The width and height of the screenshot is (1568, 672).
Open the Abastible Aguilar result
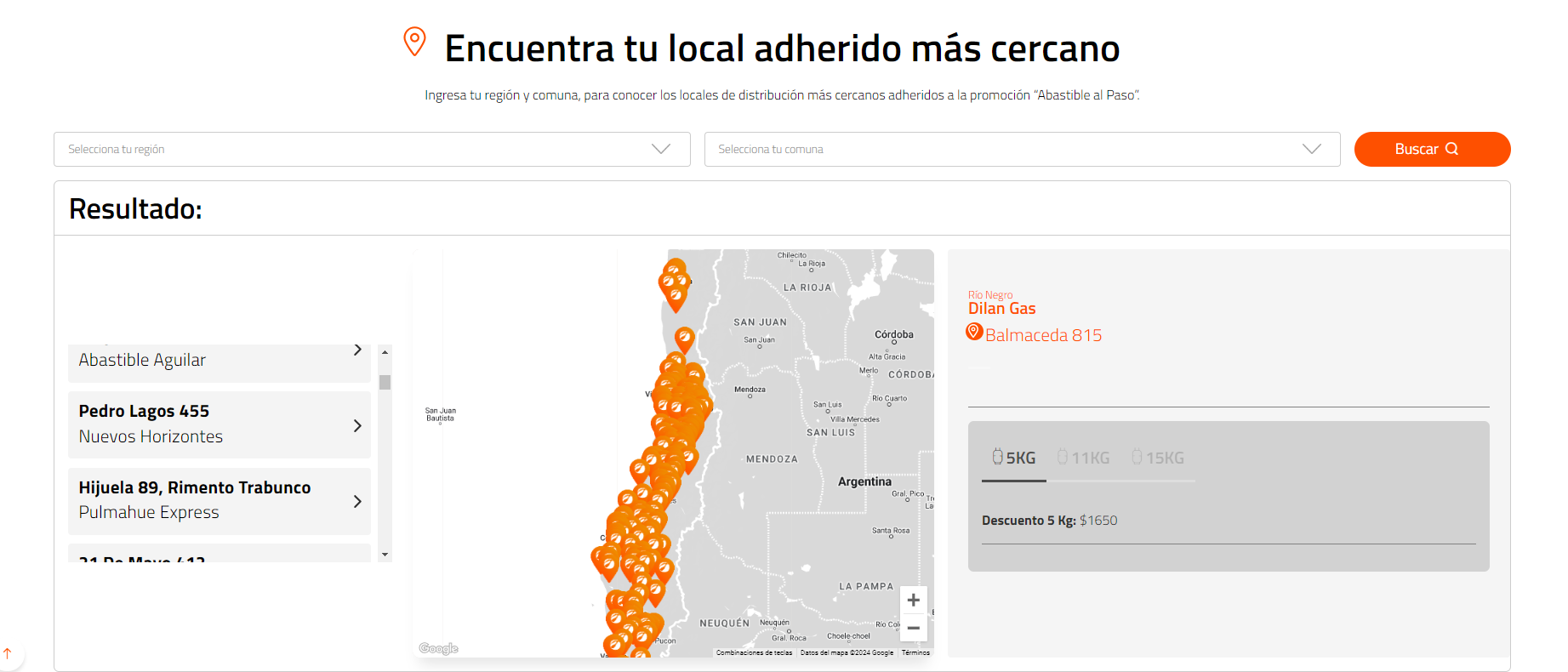pos(220,362)
